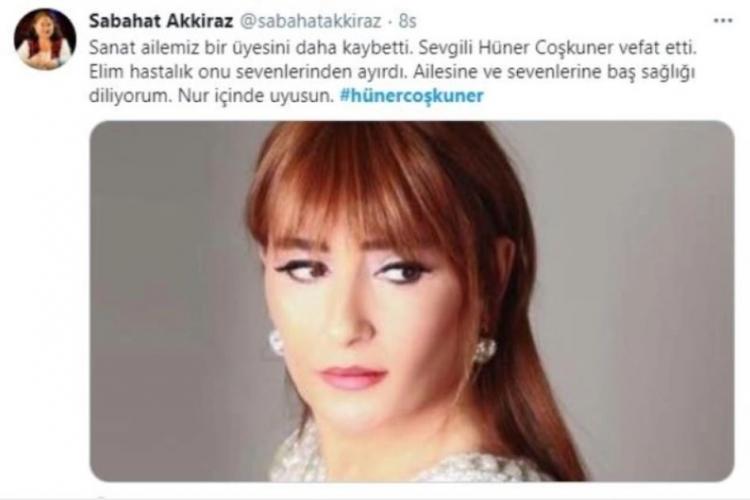Image resolution: width=750 pixels, height=500 pixels.
Task: Open Sabahat Akkiraz's profile avatar
Action: point(45,39)
